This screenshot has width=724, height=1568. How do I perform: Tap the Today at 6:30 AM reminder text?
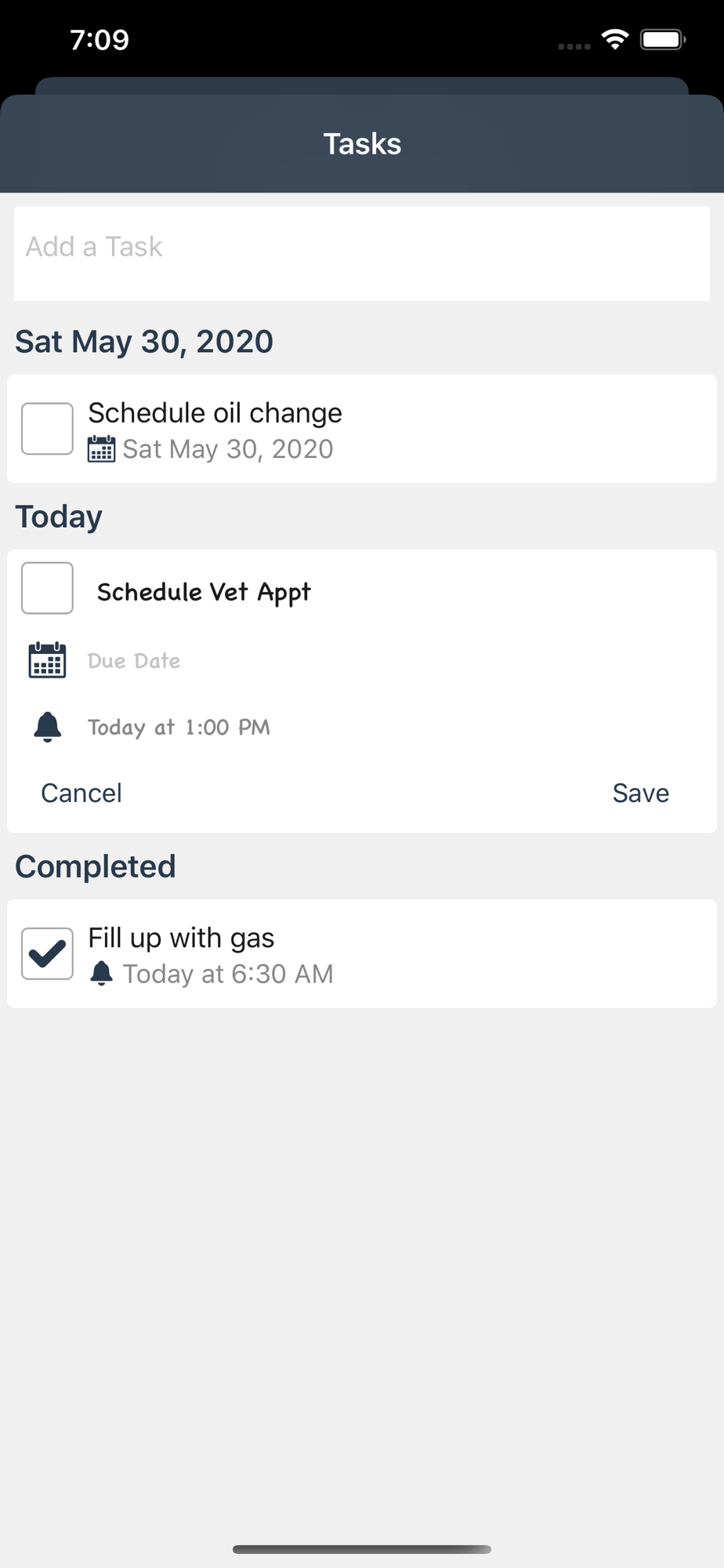228,974
